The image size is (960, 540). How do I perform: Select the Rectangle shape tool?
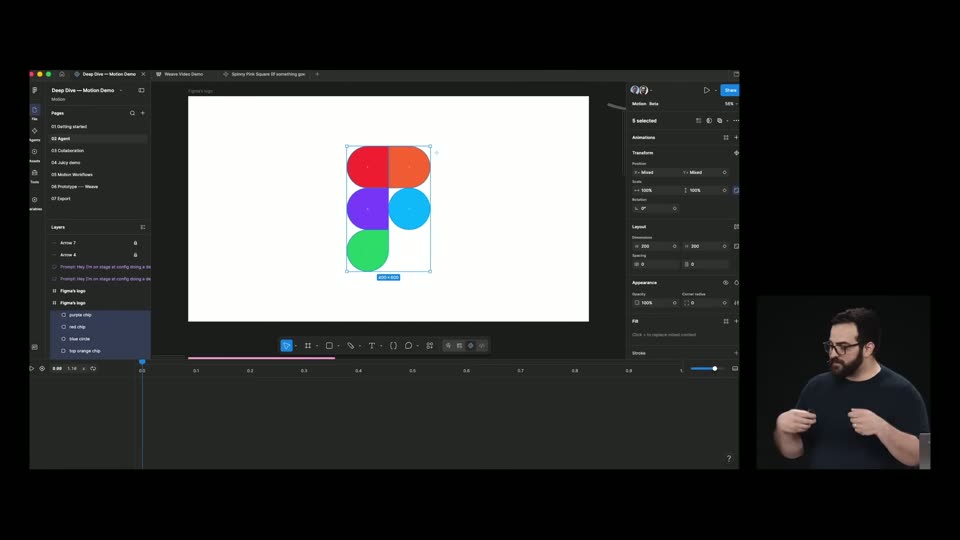pyautogui.click(x=329, y=346)
